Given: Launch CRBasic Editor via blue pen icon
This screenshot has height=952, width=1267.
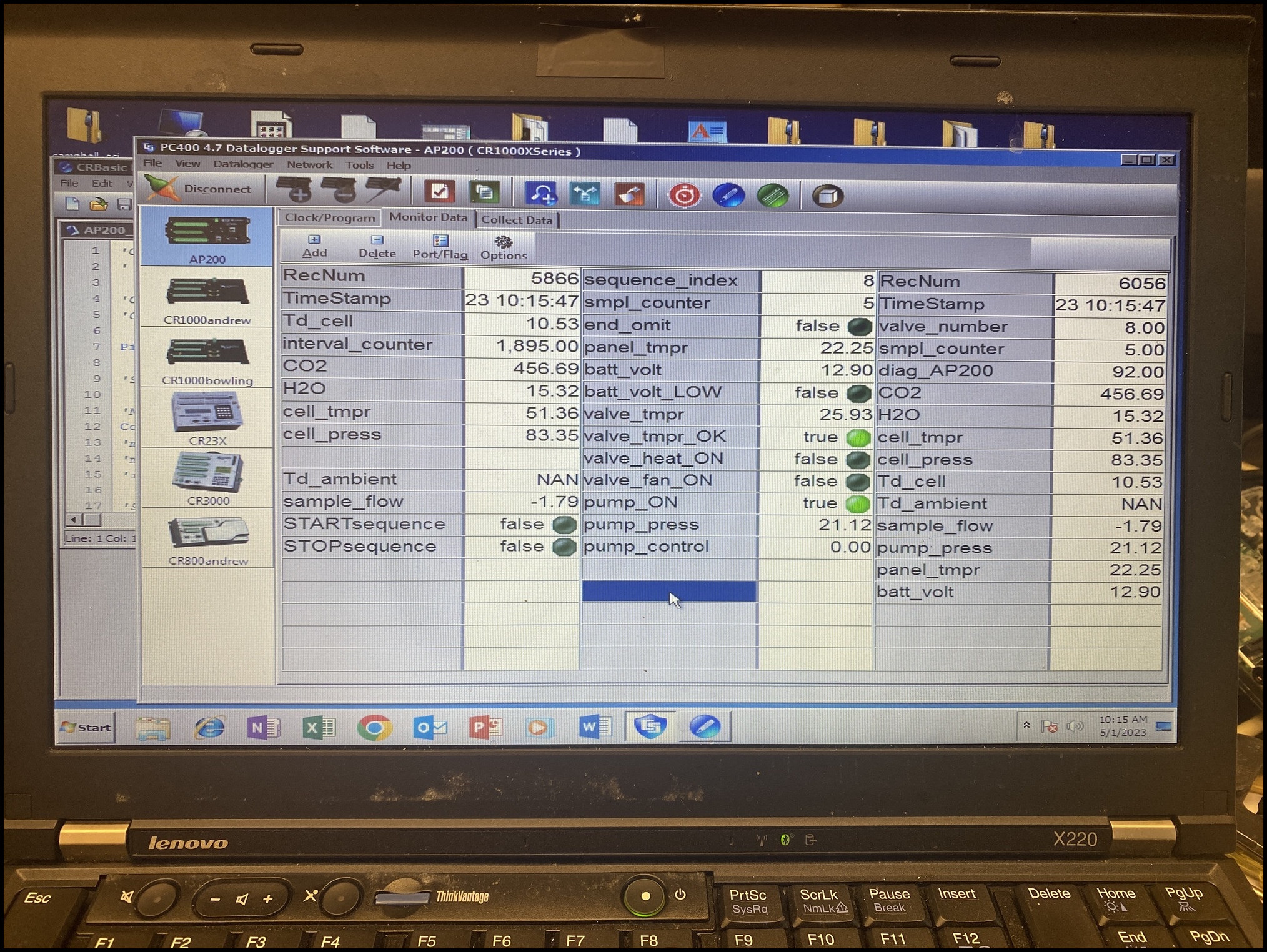Looking at the screenshot, I should click(x=728, y=196).
